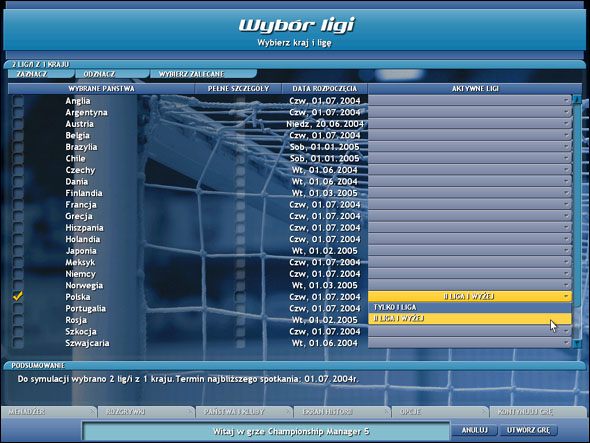Viewport: 590px width, 443px height.
Task: Click Finlandia start date Wt, 01.03.2005
Action: coord(325,193)
